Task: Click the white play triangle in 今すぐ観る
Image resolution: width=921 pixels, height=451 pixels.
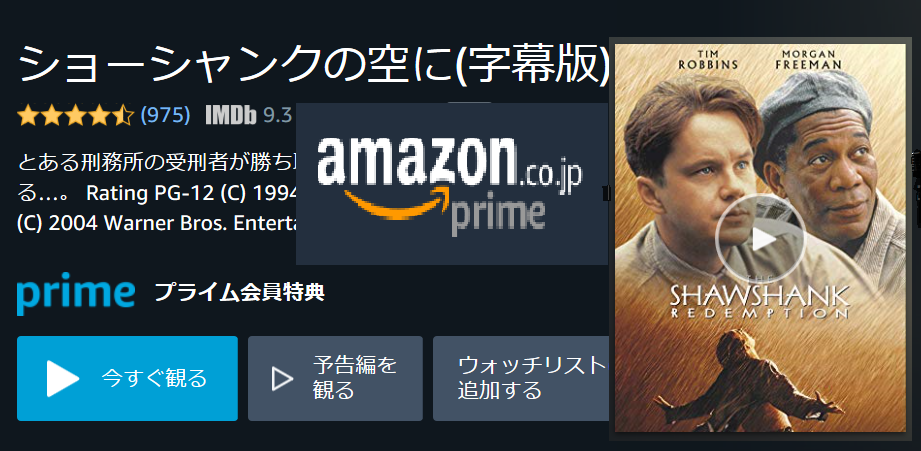Action: click(63, 379)
